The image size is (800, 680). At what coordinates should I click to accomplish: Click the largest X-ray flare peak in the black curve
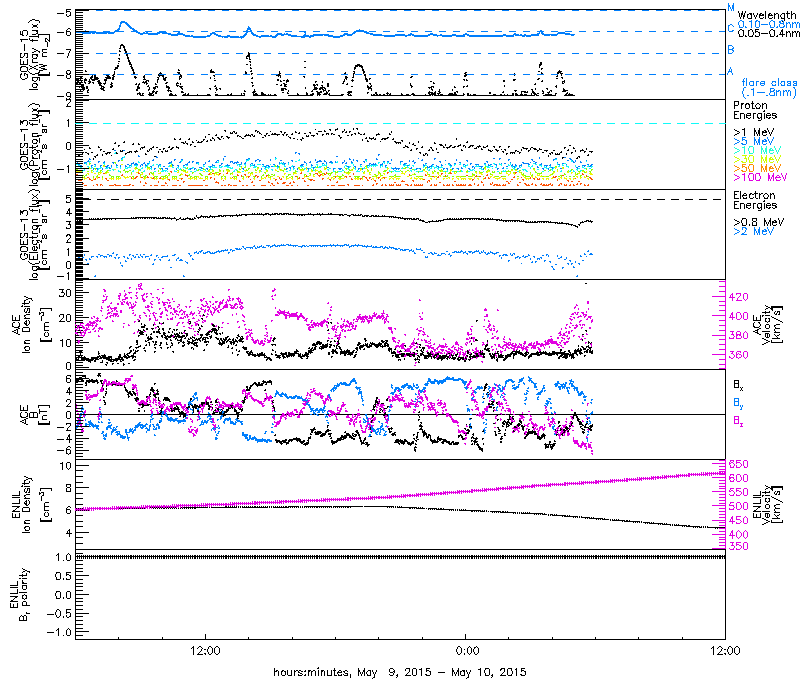(x=122, y=46)
